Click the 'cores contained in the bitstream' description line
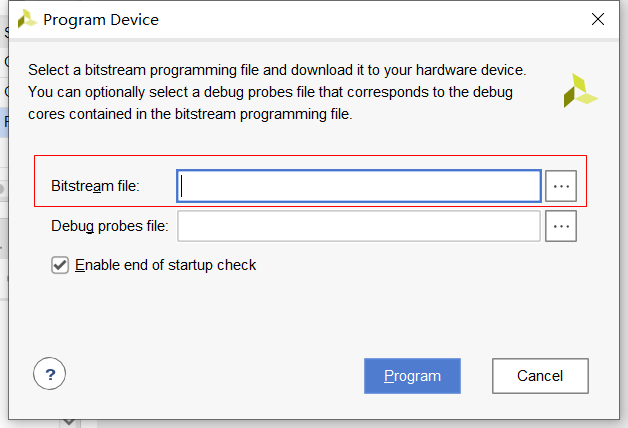The image size is (628, 428). 190,114
